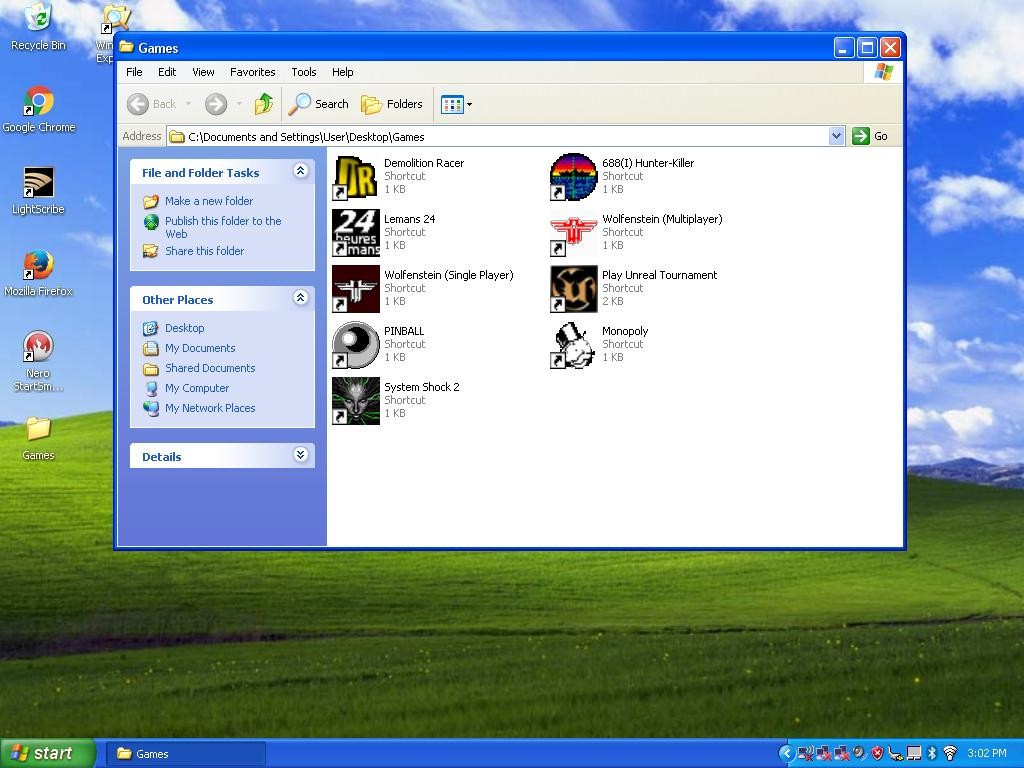
Task: Open the Back history dropdown arrow
Action: (189, 104)
